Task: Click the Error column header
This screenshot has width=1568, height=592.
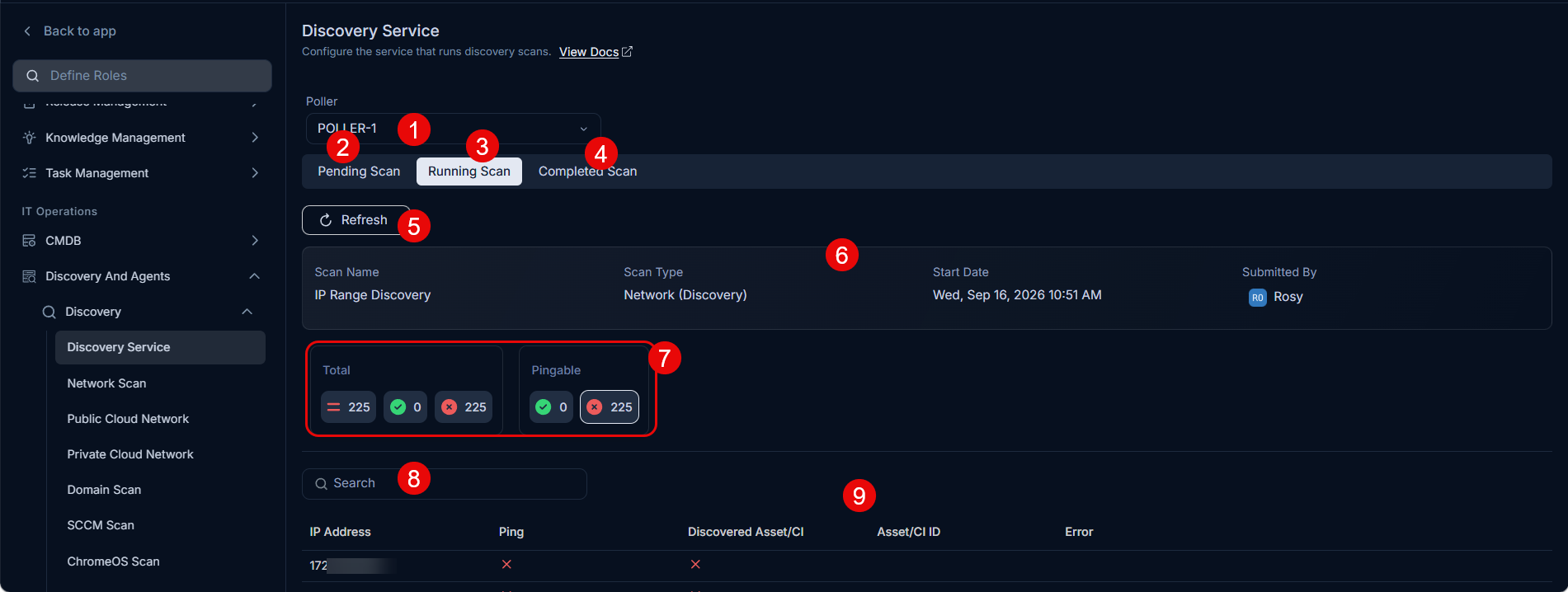Action: (x=1079, y=532)
